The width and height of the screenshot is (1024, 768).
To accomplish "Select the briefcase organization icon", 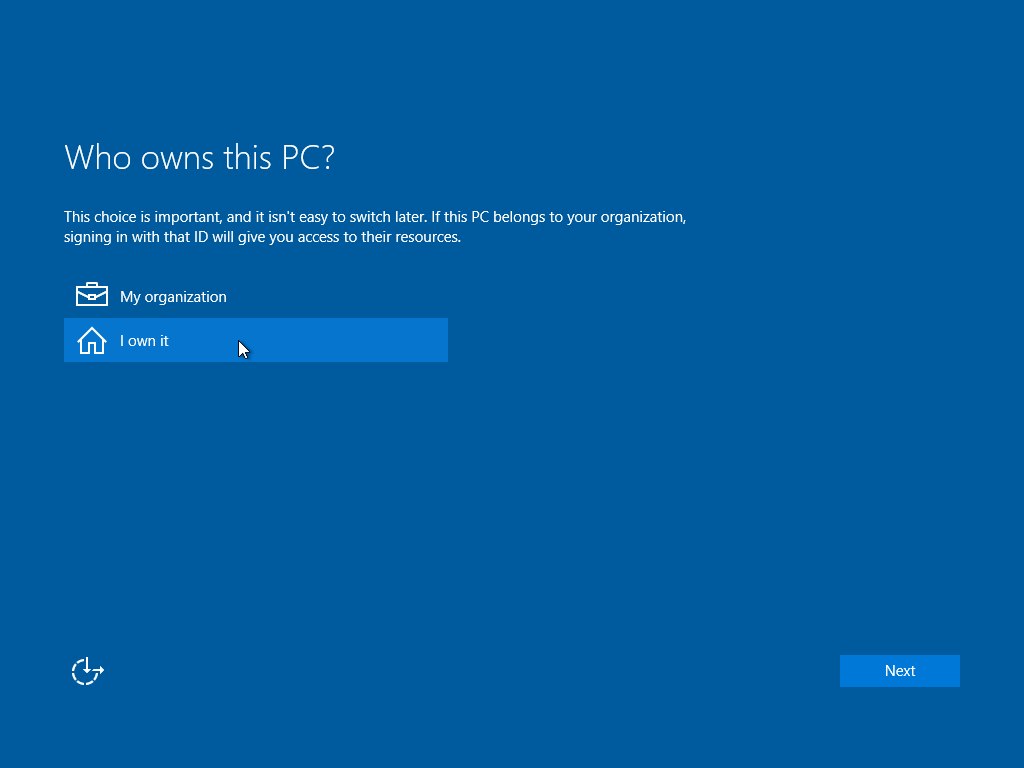I will tap(92, 295).
